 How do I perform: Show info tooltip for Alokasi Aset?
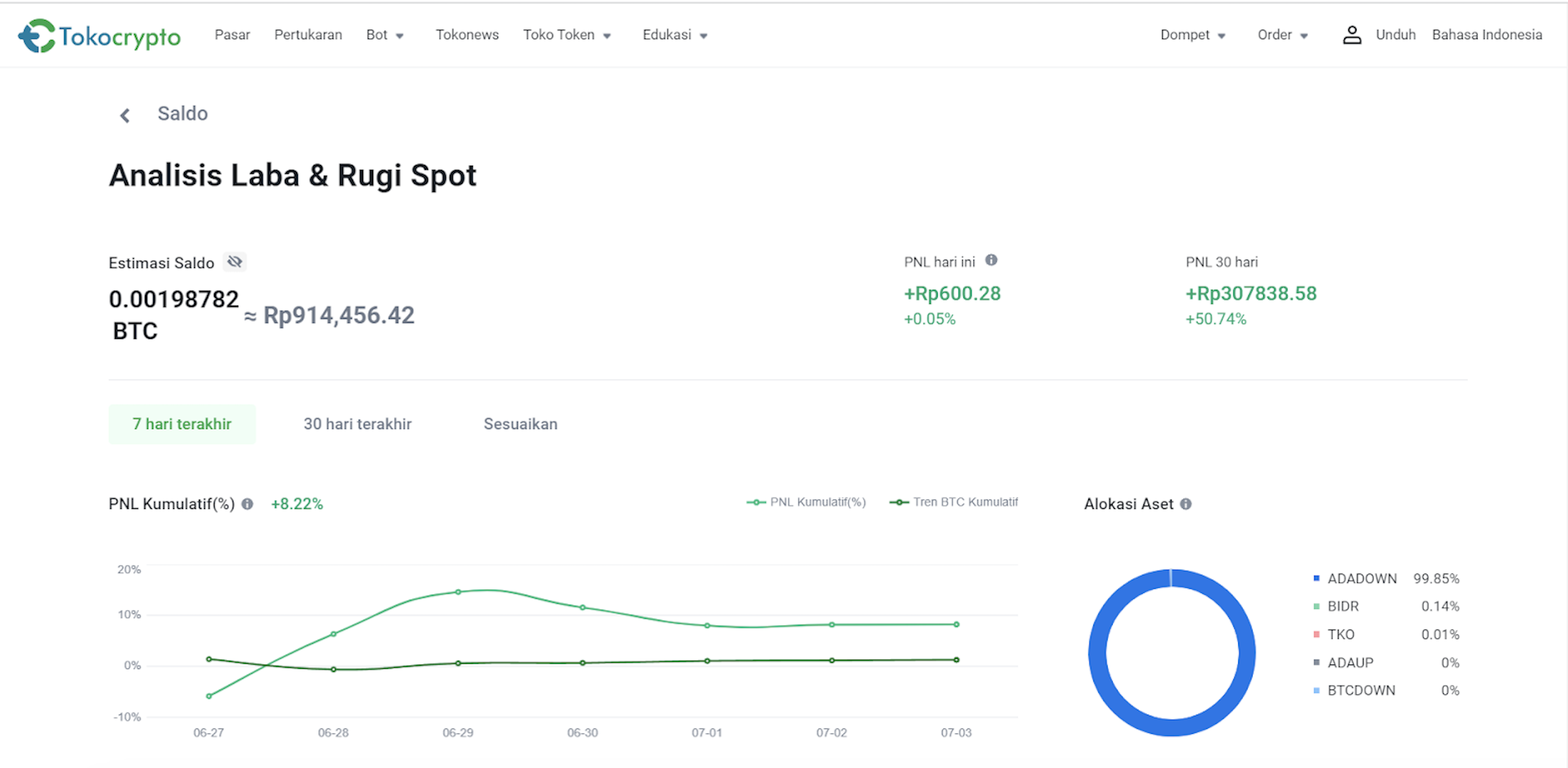pos(1185,504)
